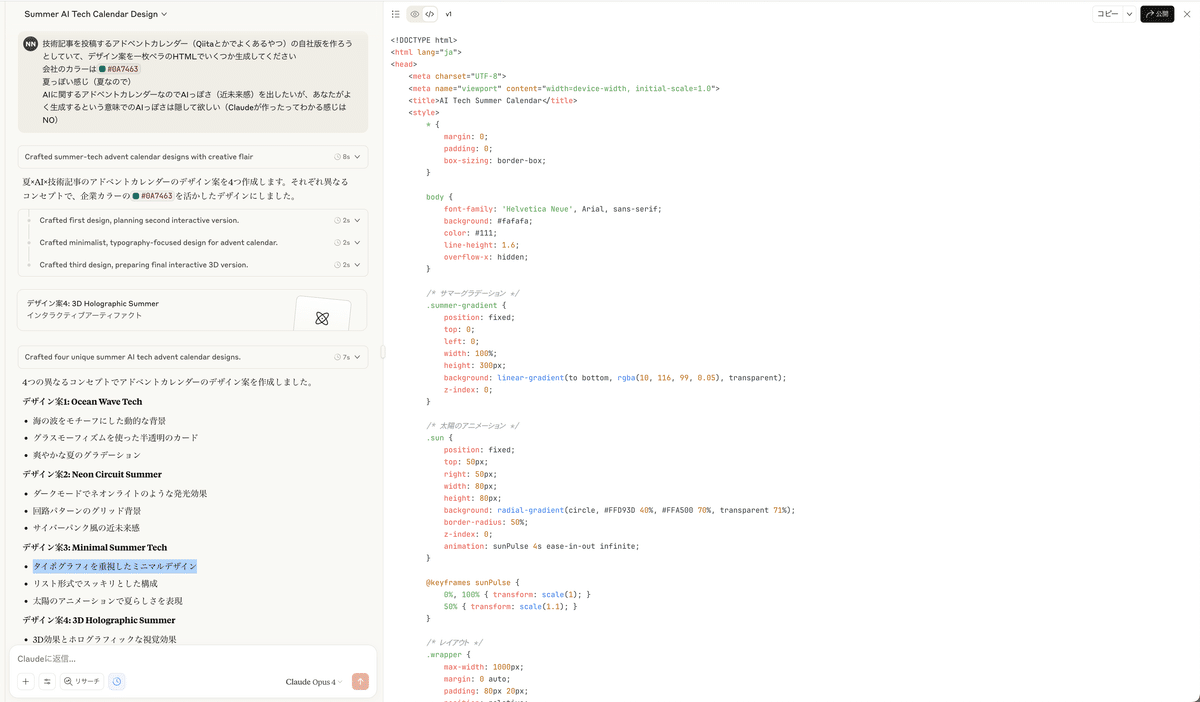This screenshot has height=702, width=1200.
Task: Close the artifact panel with X
Action: click(1187, 14)
